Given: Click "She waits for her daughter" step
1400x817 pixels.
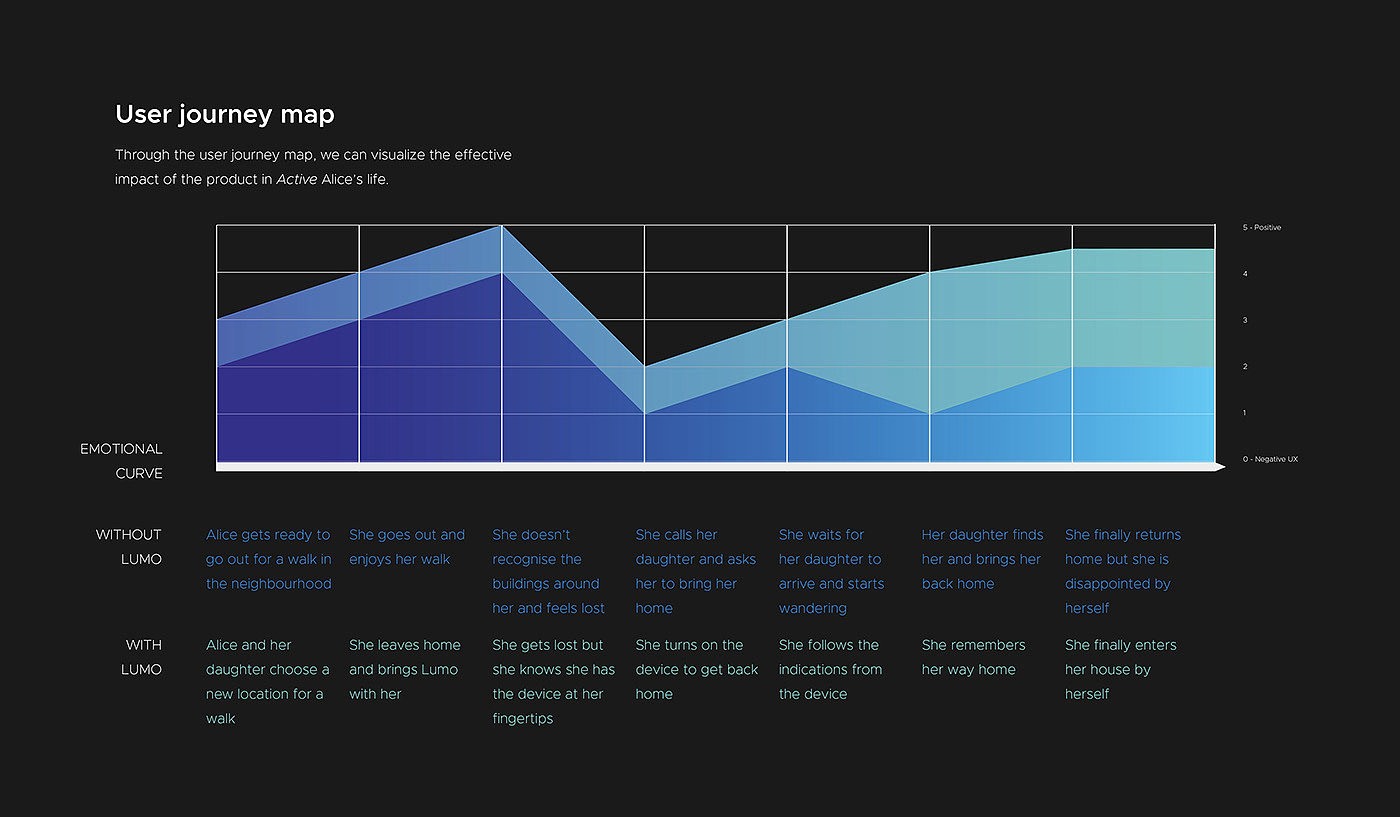Looking at the screenshot, I should [x=830, y=571].
